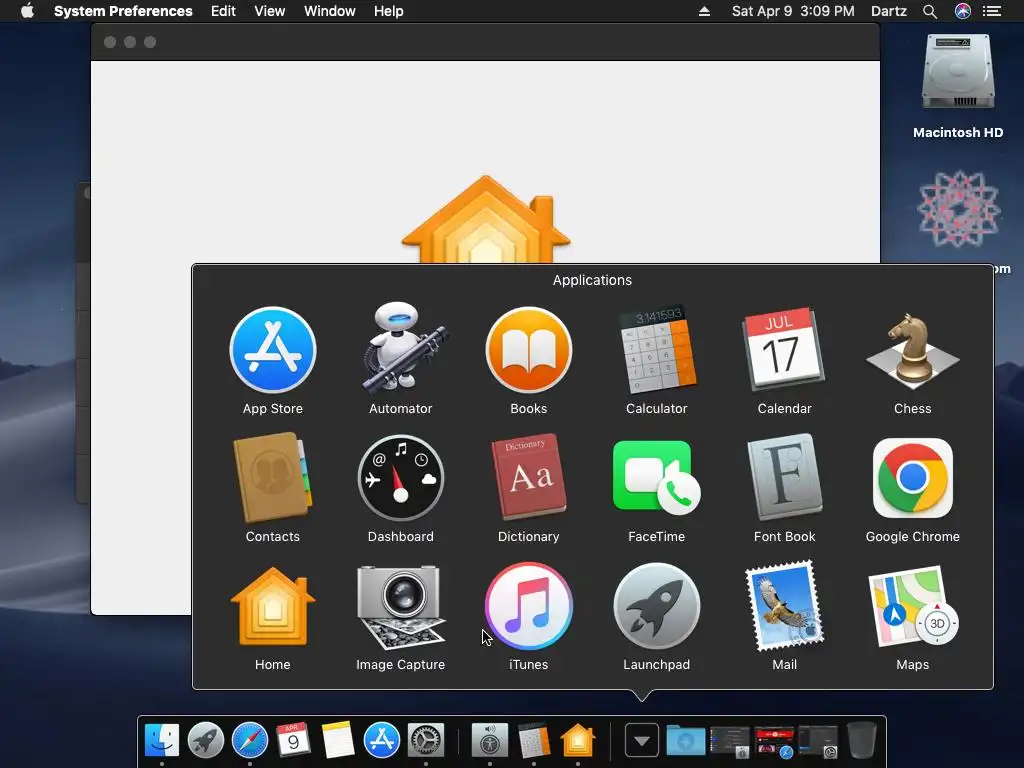This screenshot has height=768, width=1024.
Task: Open the Trash in the Dock
Action: [x=861, y=741]
